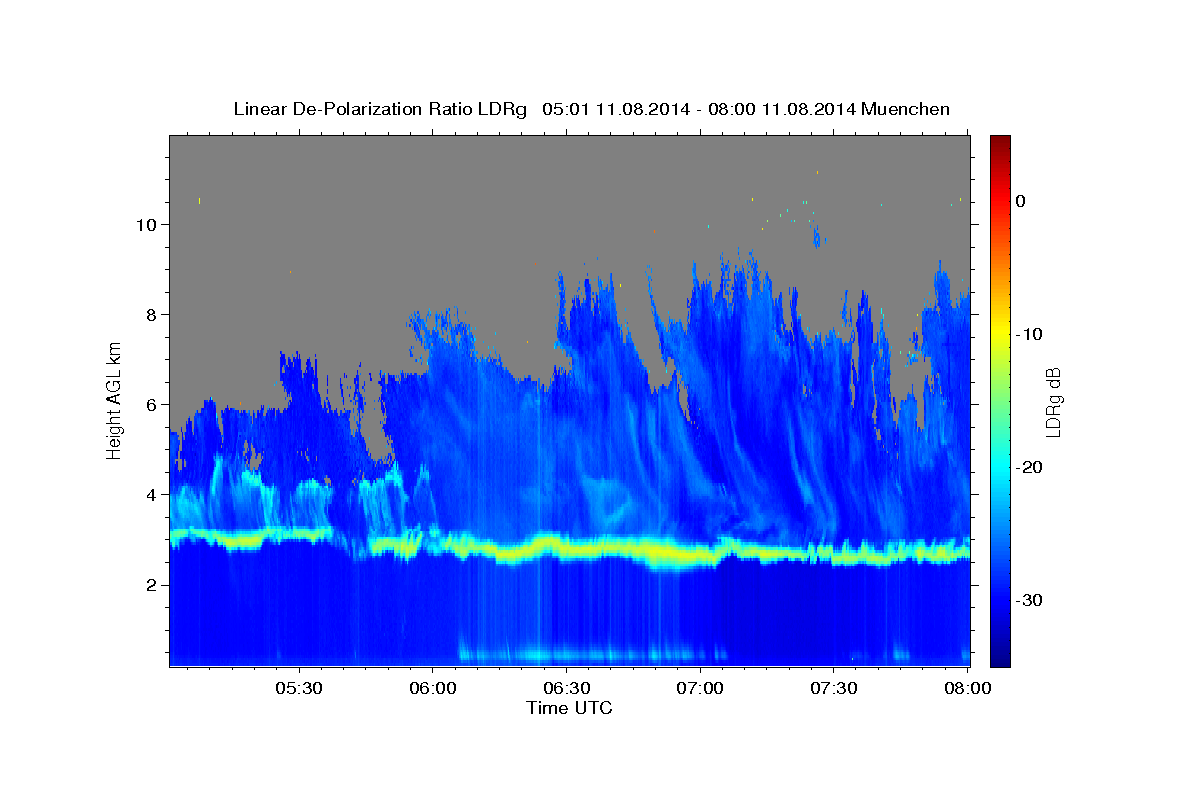This screenshot has width=1200, height=800.
Task: Click the 'Time UTC' axis label
Action: coord(569,708)
